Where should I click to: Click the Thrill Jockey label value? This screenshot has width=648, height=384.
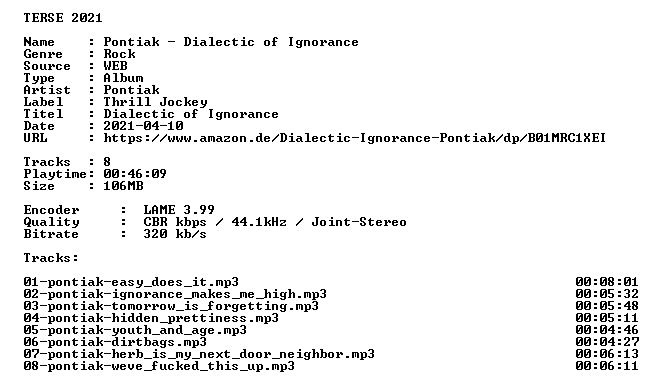[x=155, y=102]
